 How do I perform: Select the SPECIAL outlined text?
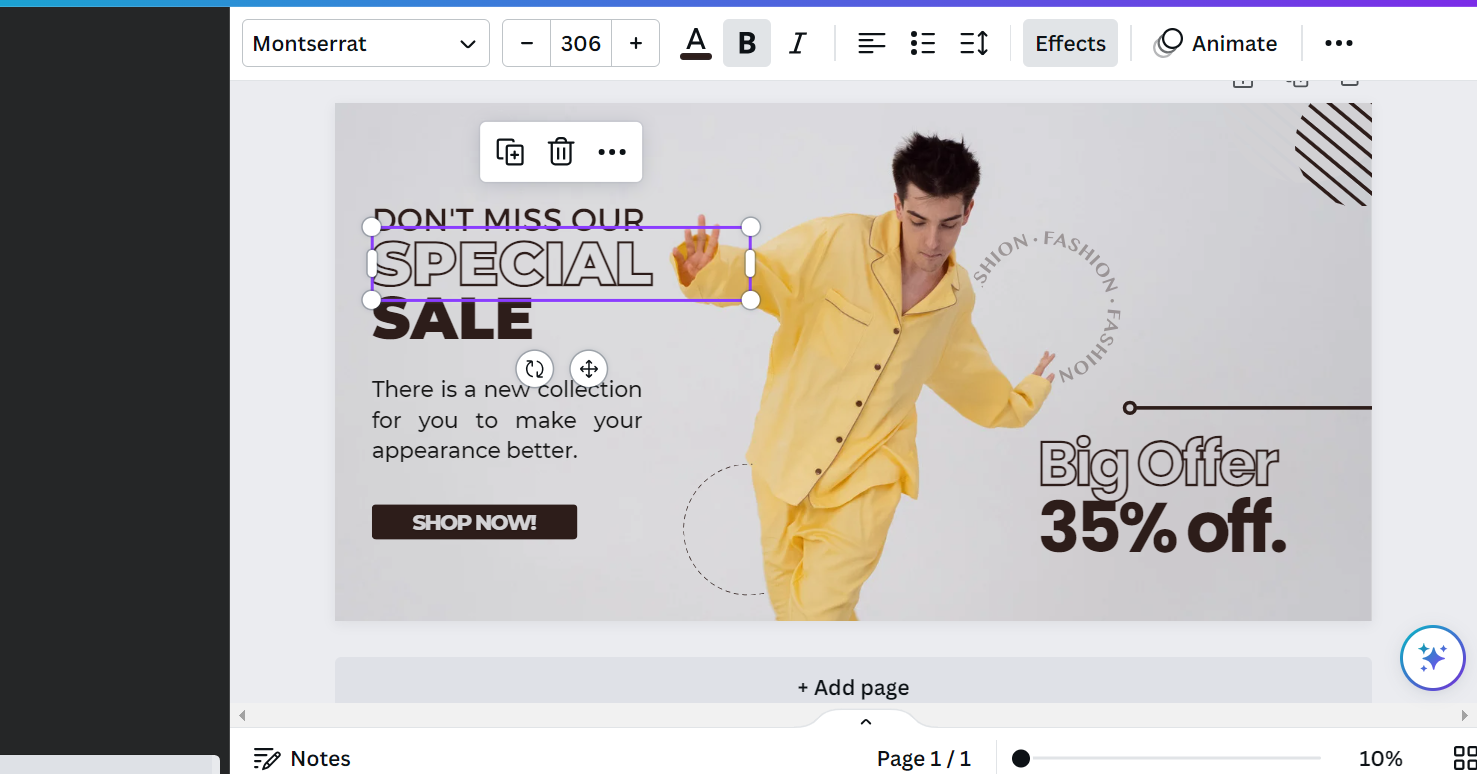coord(512,264)
